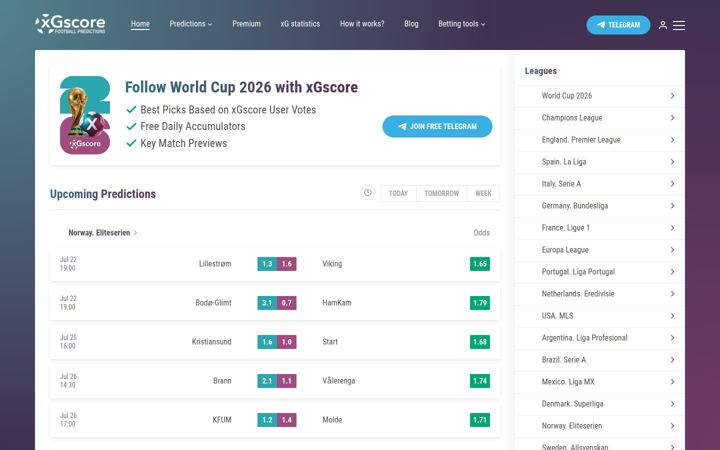
Task: Open Germany. Bundesliga in sidebar
Action: tap(600, 206)
